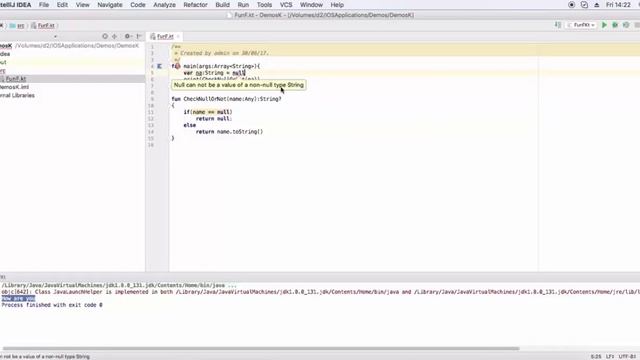The height and width of the screenshot is (360, 640).
Task: Run with coverage from the toolbar icon
Action: pyautogui.click(x=626, y=25)
